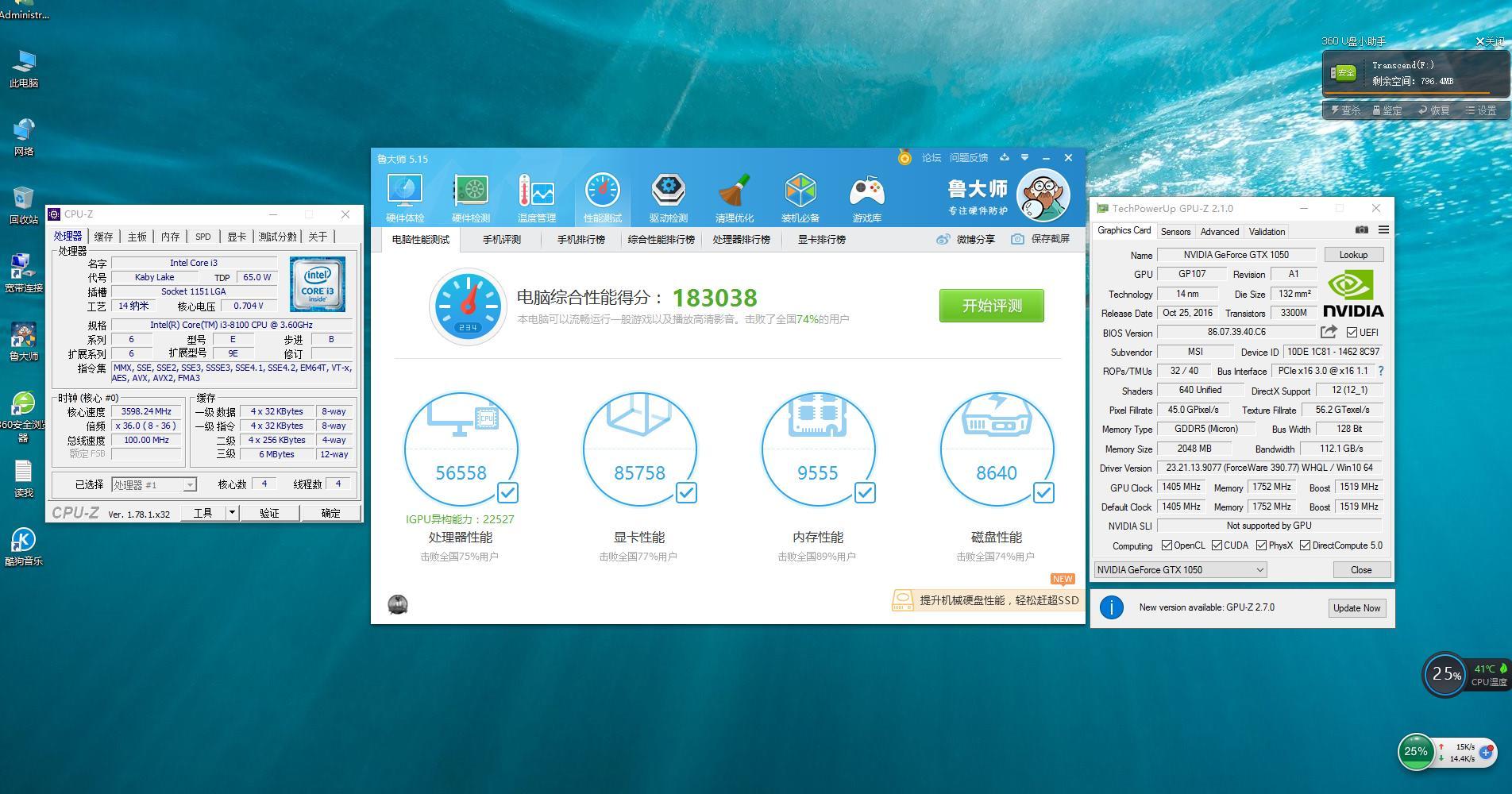Toggle the UEFI checkbox in GPU-Z
The width and height of the screenshot is (1512, 794).
1352,333
